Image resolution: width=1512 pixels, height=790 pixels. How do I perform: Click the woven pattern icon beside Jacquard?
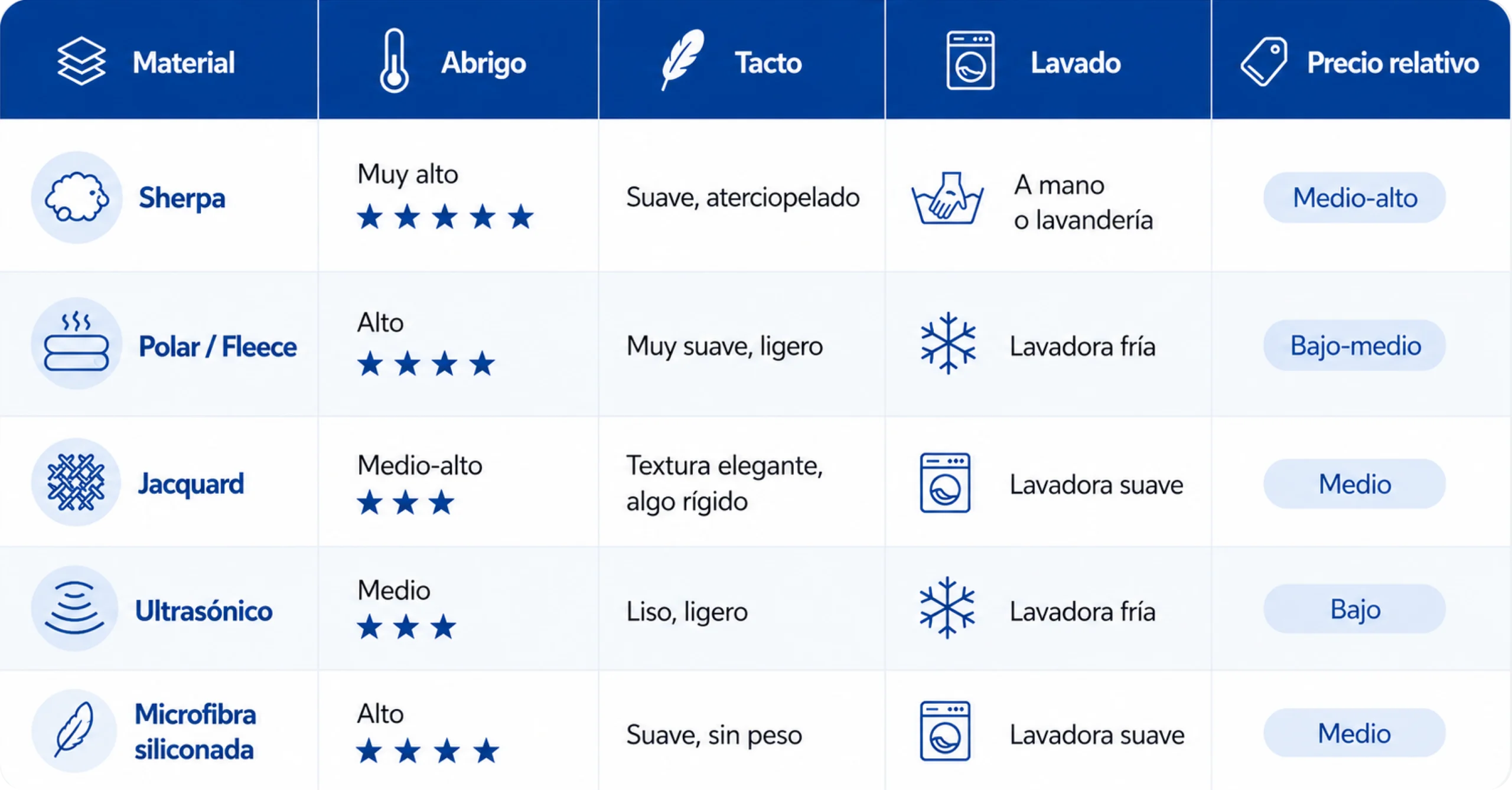pos(76,482)
